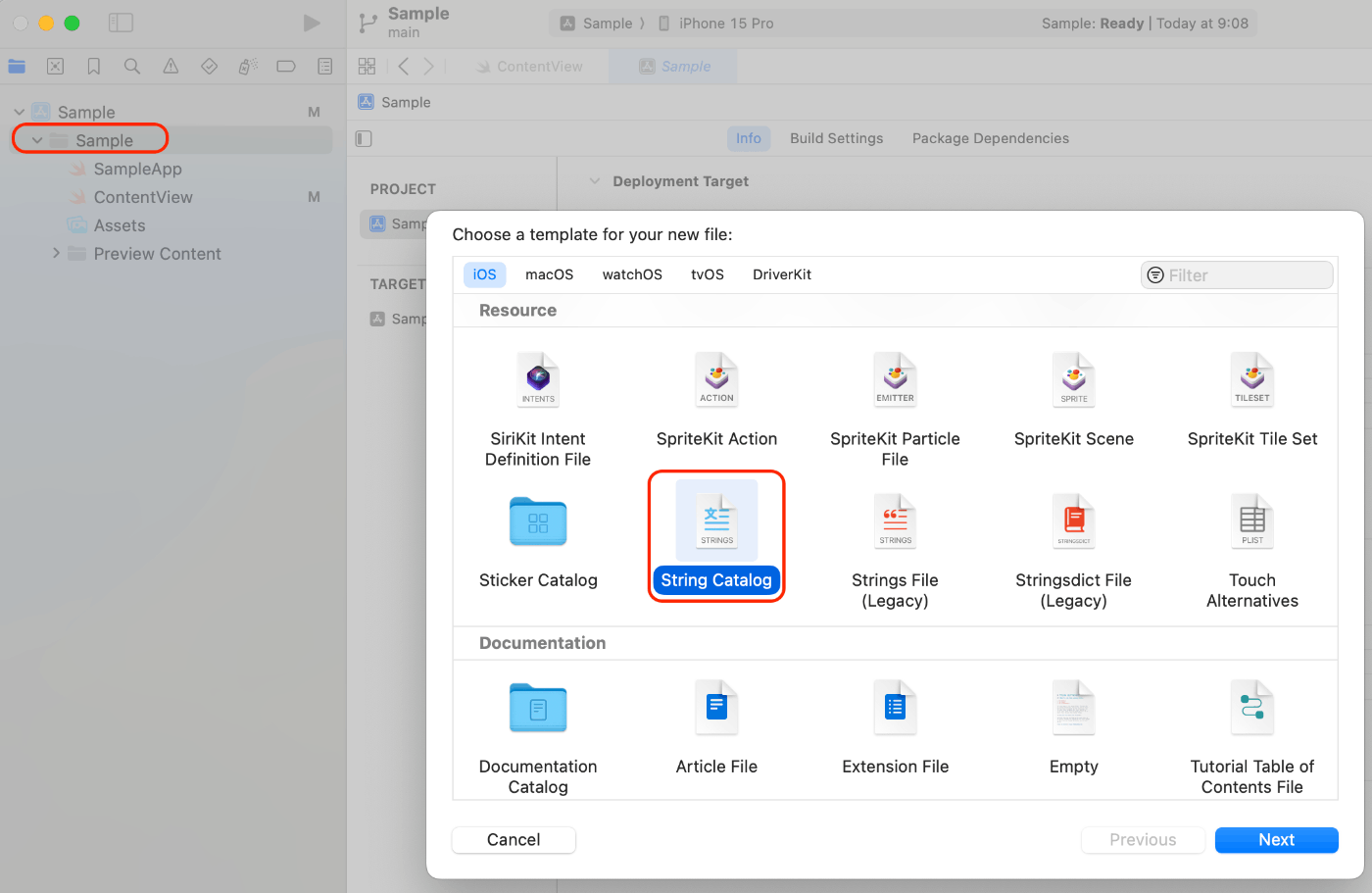
Task: Choose the Sample scheme in toolbar
Action: (596, 24)
